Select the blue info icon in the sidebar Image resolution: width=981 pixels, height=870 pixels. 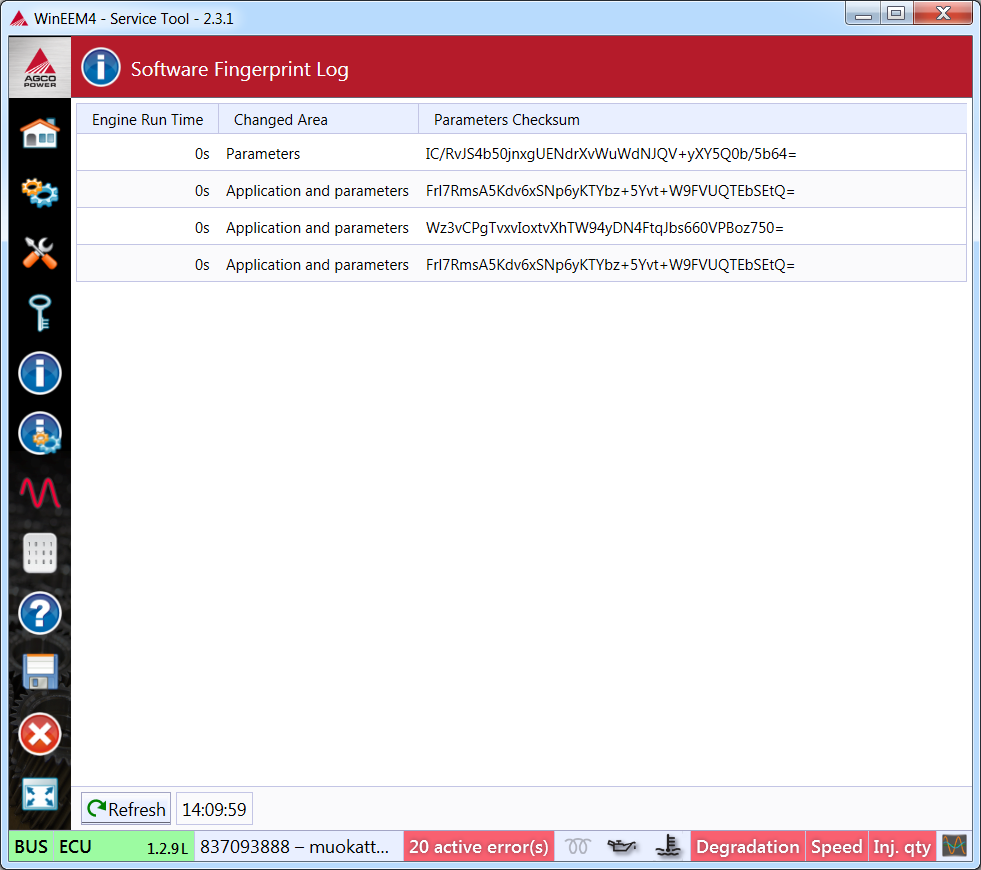click(x=40, y=373)
